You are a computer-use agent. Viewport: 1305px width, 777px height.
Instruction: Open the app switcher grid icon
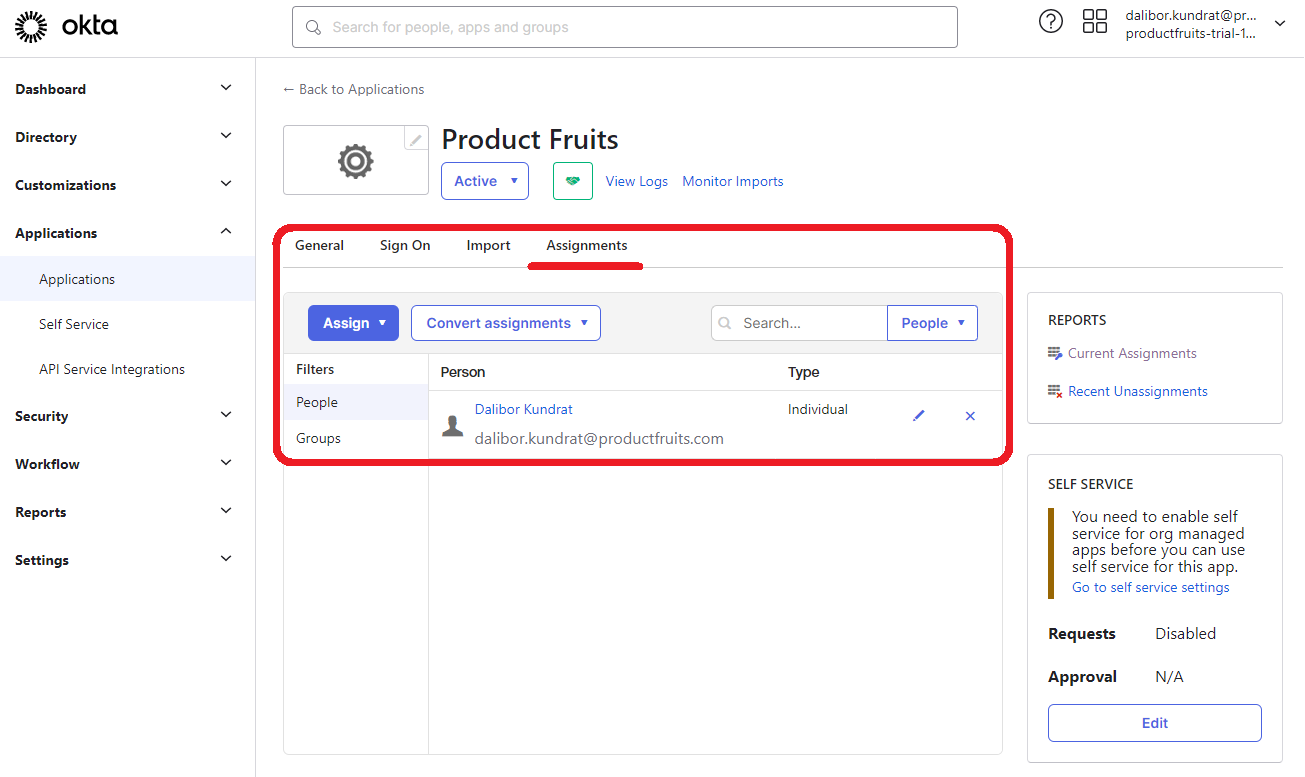pyautogui.click(x=1094, y=20)
